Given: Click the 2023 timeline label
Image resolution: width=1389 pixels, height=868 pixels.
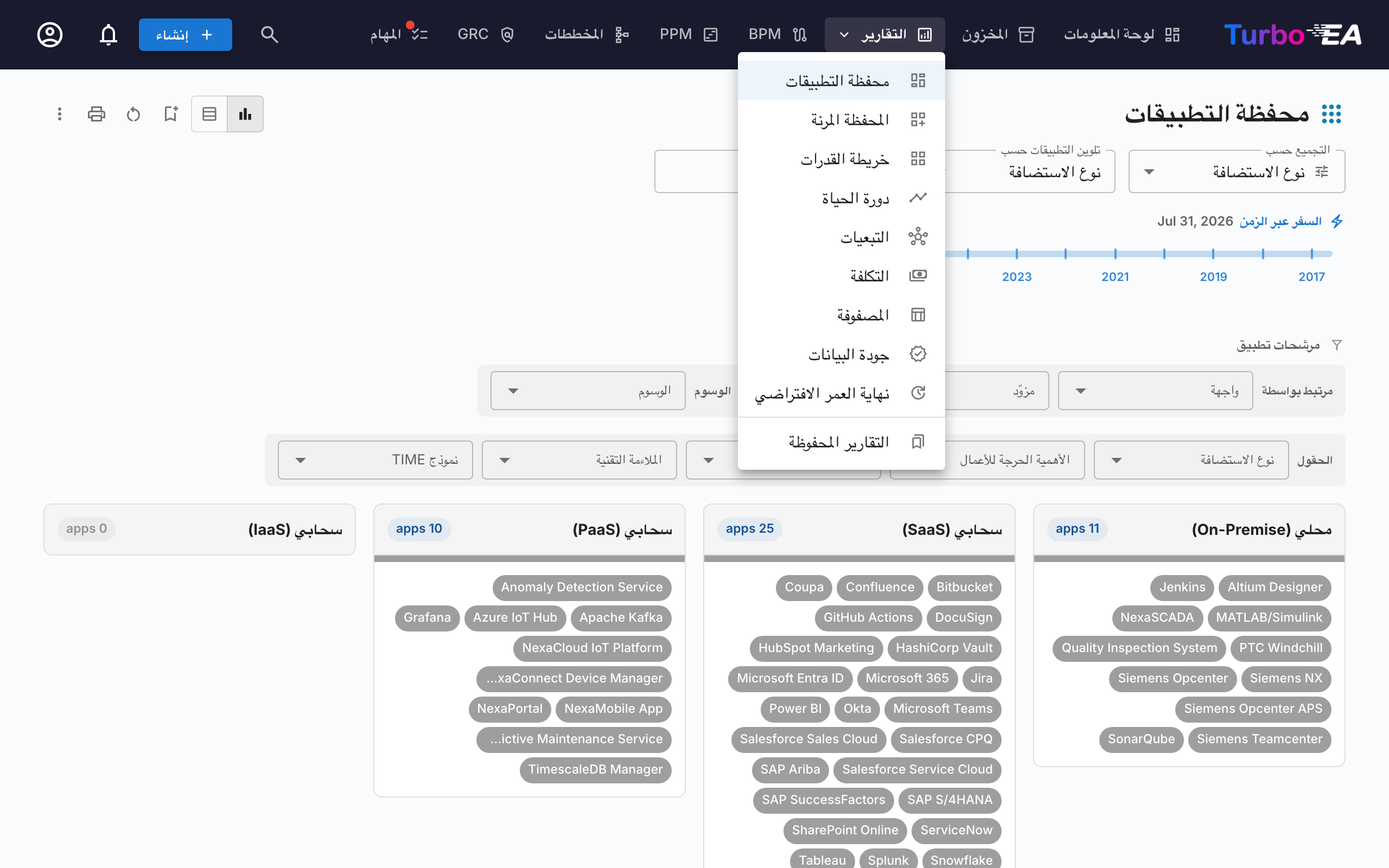Looking at the screenshot, I should pyautogui.click(x=1016, y=277).
